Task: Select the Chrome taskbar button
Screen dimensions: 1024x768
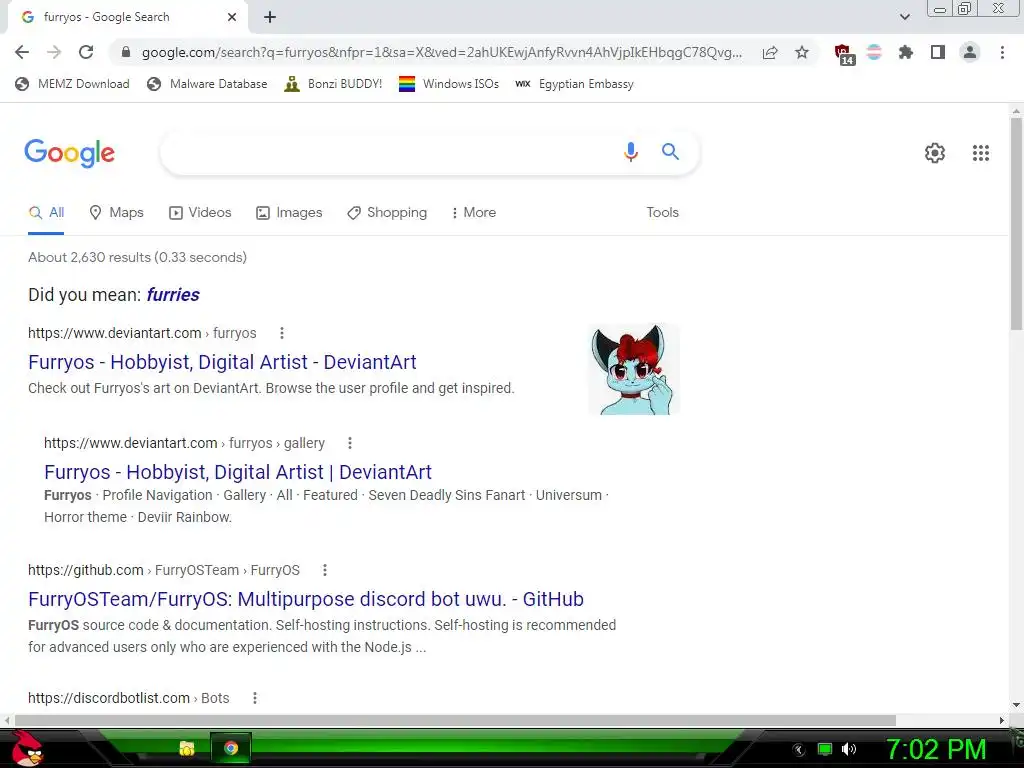Action: pyautogui.click(x=231, y=748)
